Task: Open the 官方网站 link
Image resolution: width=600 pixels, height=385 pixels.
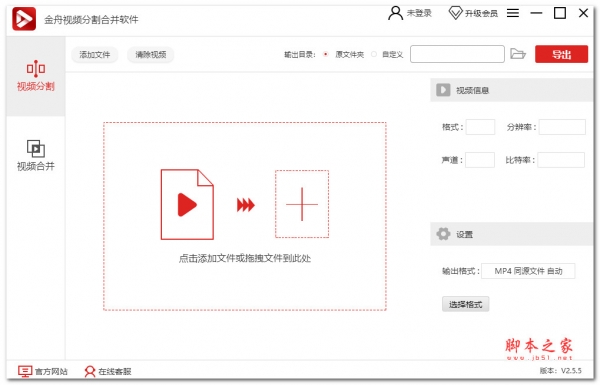Action: tap(51, 371)
